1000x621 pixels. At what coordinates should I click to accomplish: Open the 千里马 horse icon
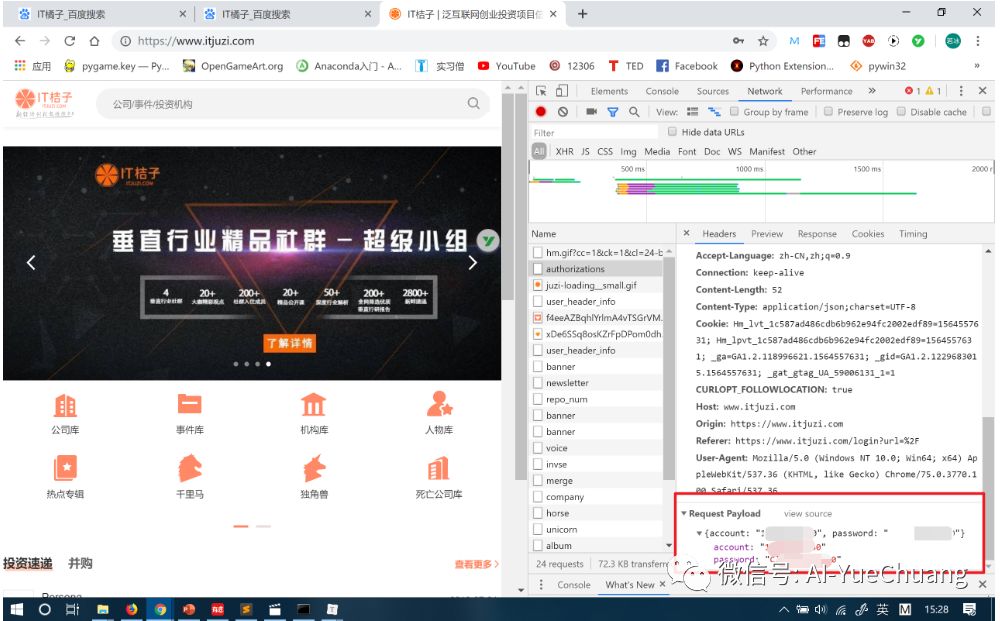[x=189, y=468]
